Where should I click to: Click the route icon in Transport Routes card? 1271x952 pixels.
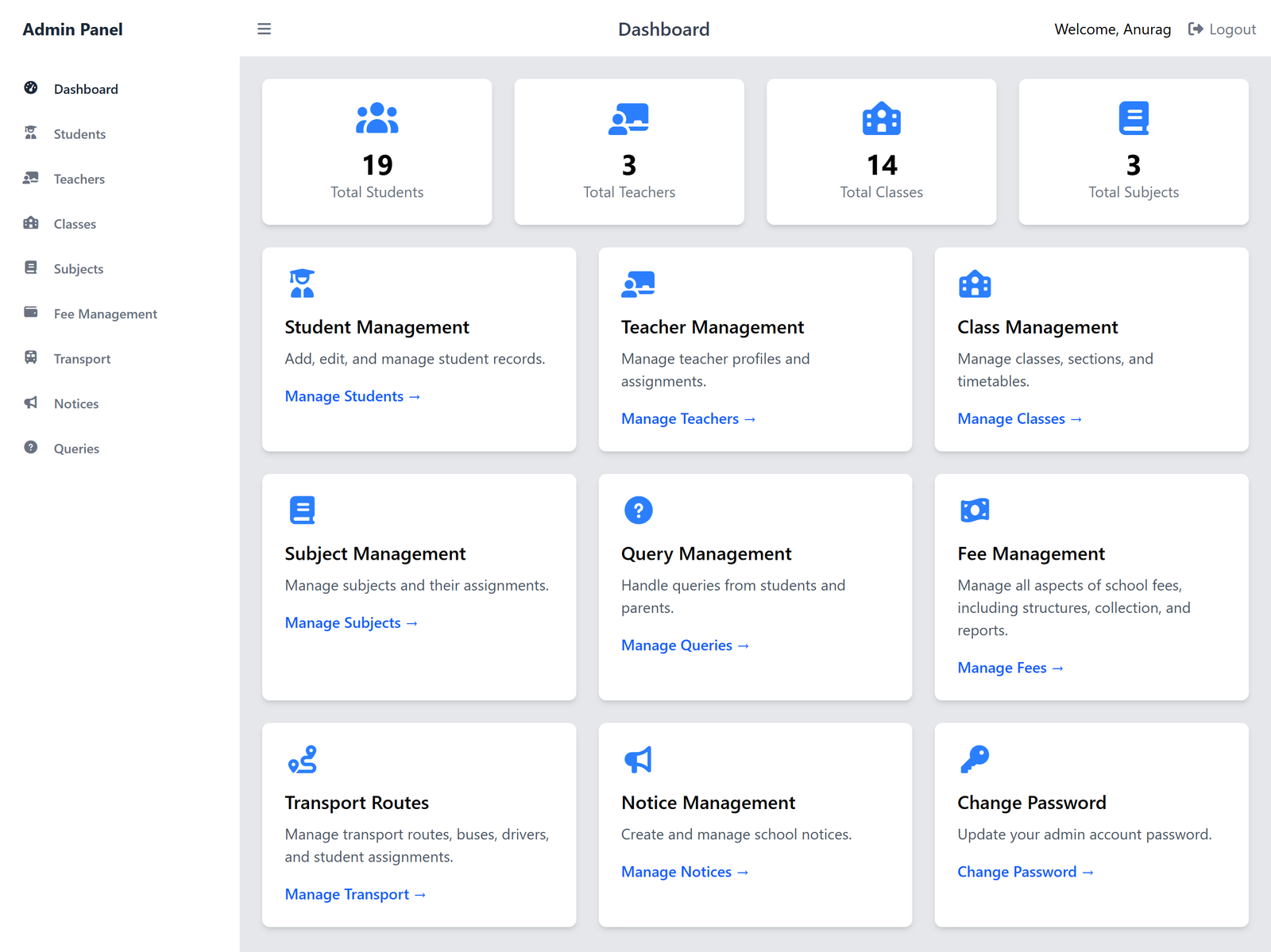302,759
